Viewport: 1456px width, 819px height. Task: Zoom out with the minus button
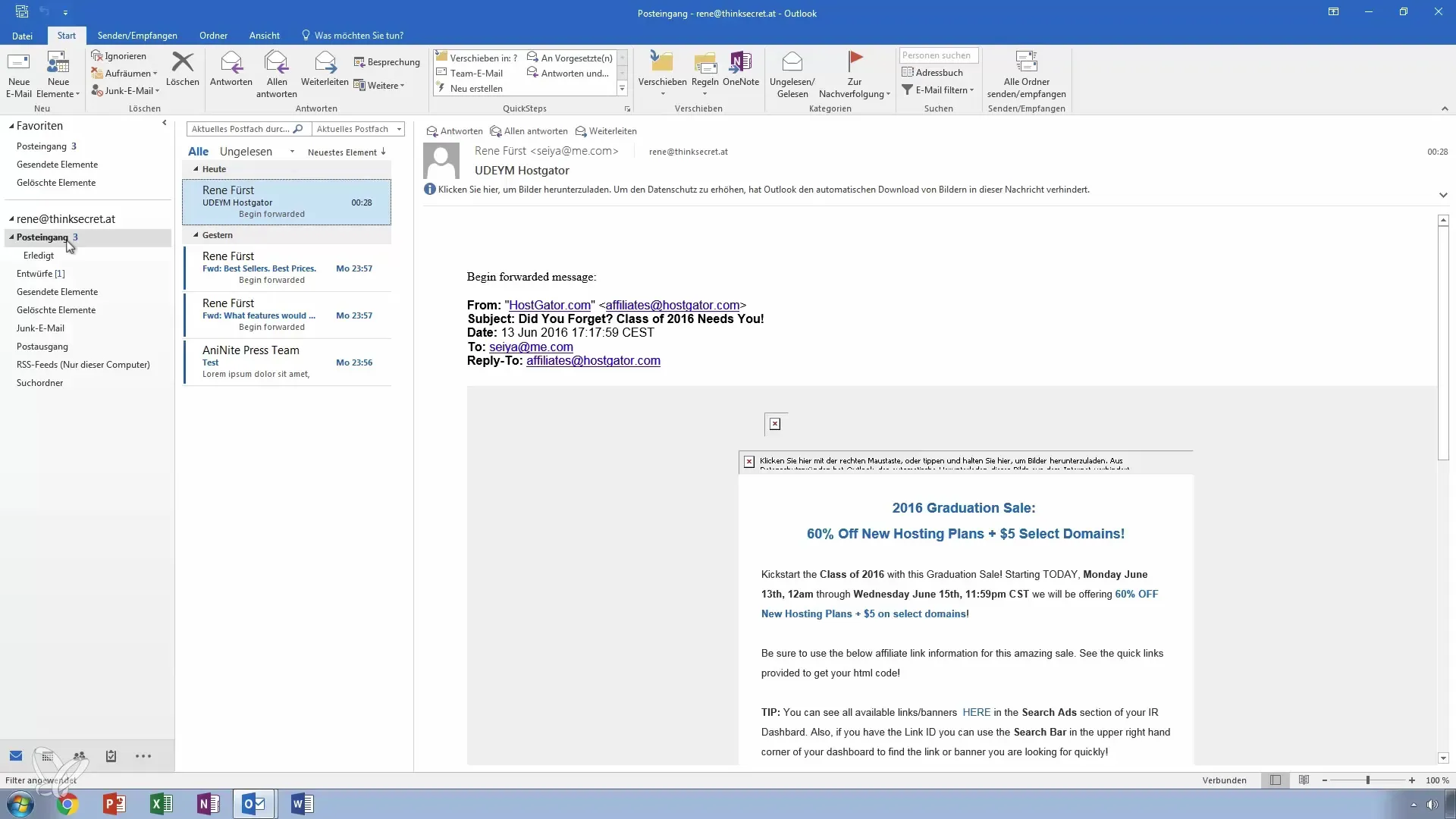click(1325, 780)
